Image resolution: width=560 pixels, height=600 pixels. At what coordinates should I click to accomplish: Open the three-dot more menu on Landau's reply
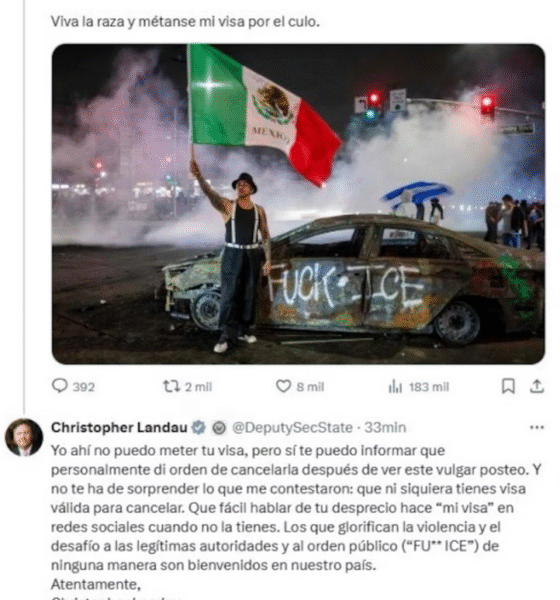tap(537, 427)
